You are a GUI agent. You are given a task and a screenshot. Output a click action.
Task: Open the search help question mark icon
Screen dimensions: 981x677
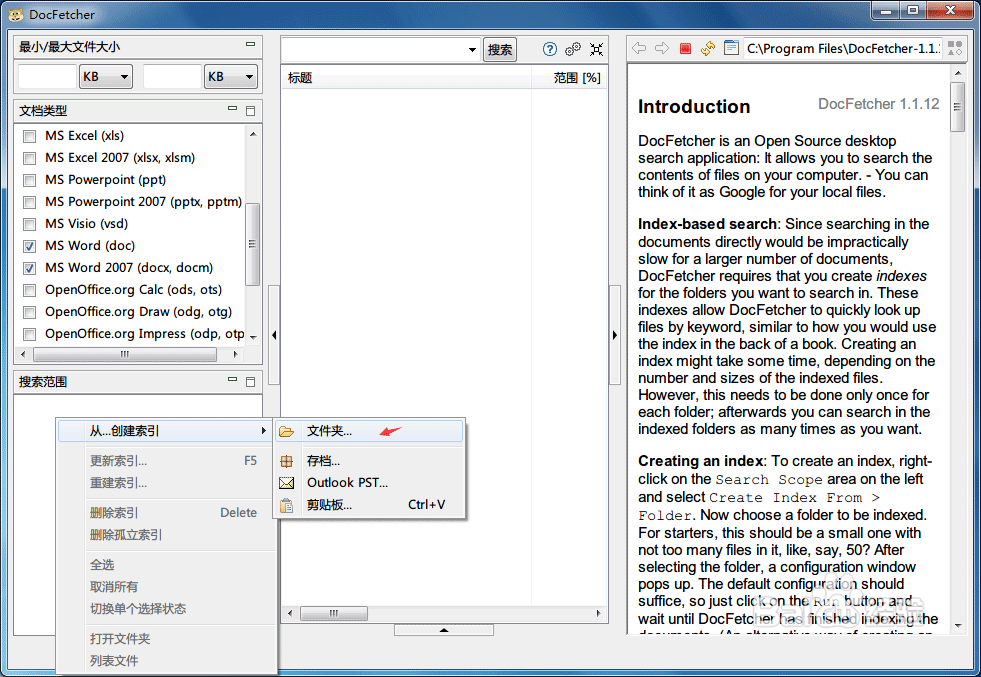pyautogui.click(x=549, y=49)
